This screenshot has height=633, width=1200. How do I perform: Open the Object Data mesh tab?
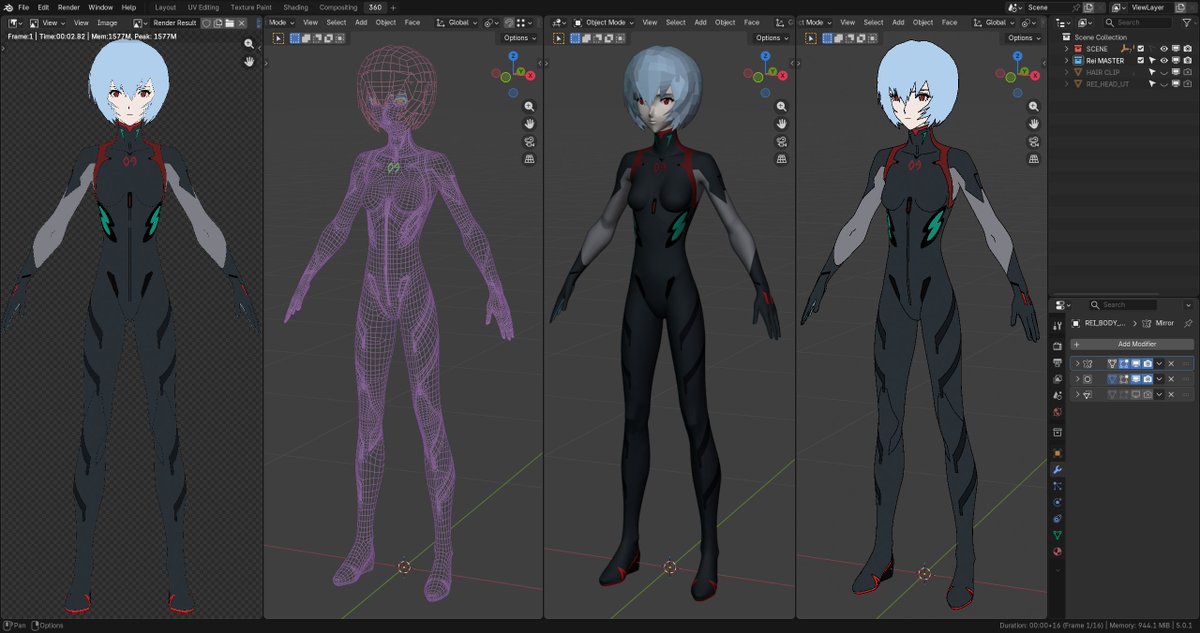tap(1057, 535)
